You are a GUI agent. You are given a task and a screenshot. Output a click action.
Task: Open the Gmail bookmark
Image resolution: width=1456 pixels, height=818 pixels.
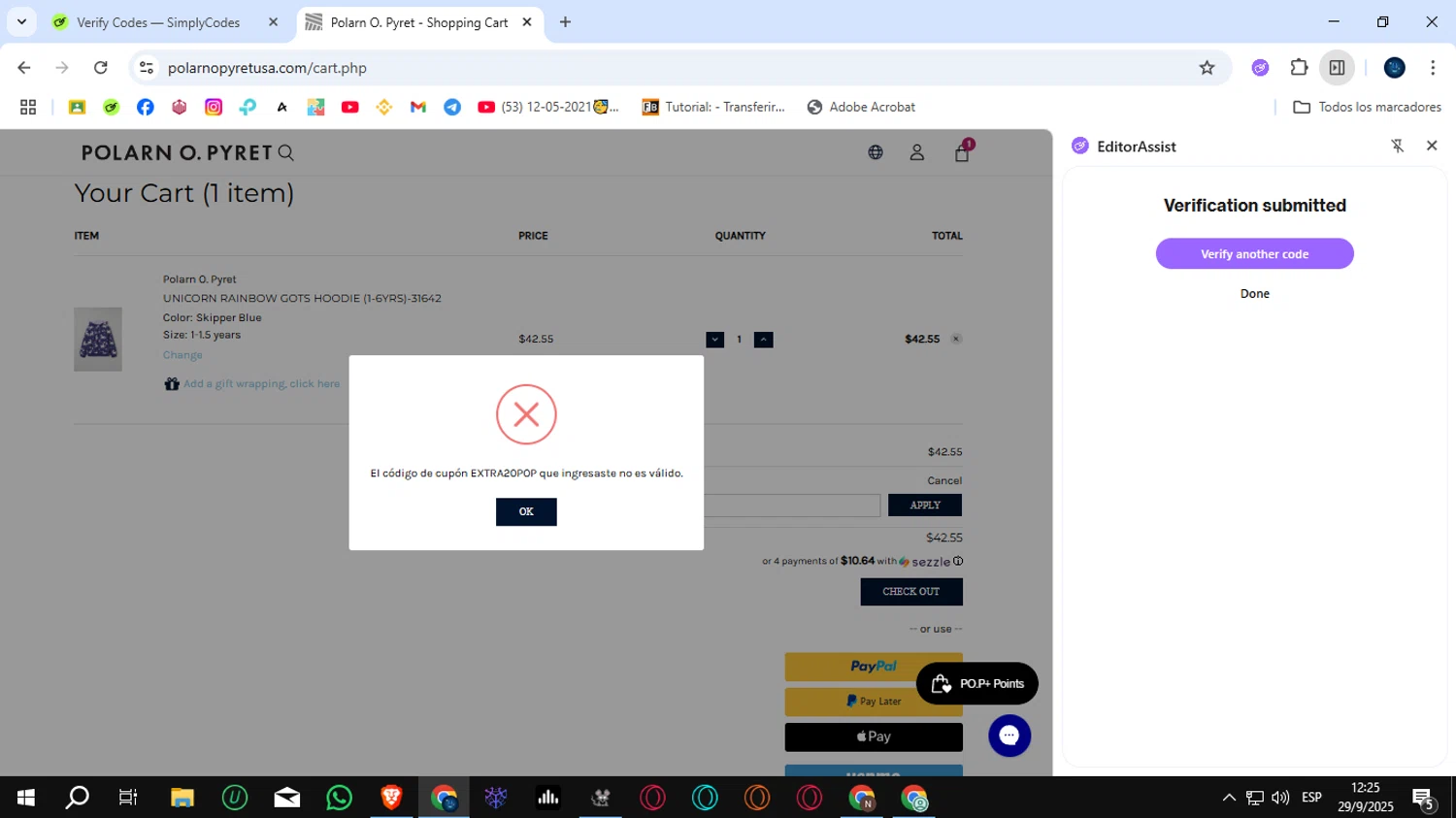[x=418, y=107]
